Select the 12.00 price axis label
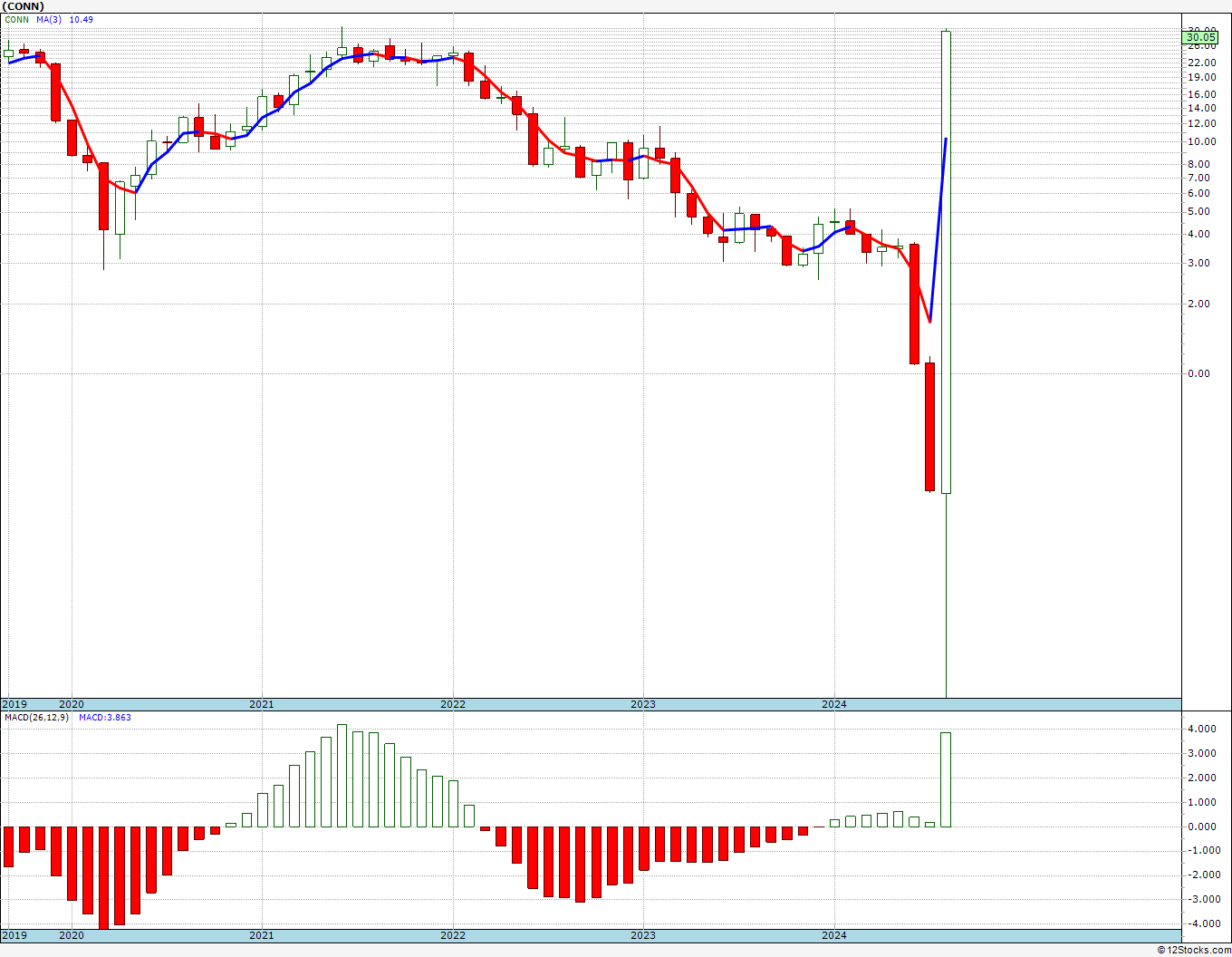 point(1202,123)
